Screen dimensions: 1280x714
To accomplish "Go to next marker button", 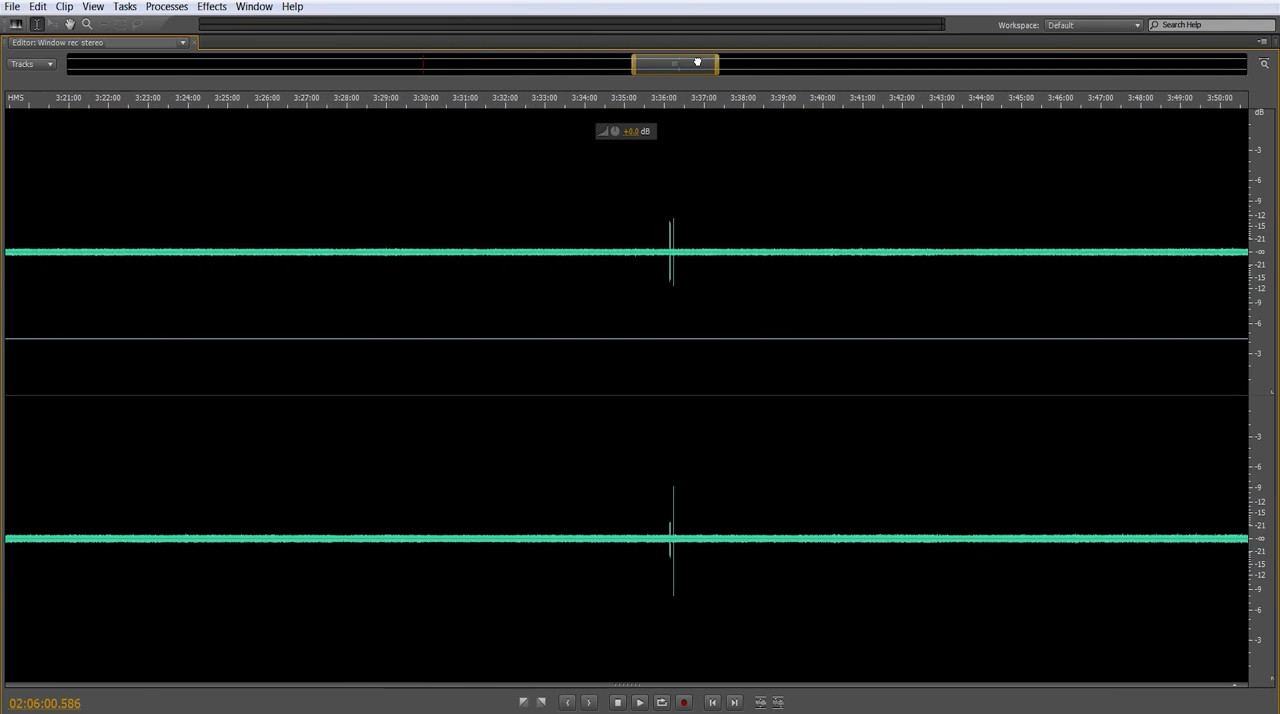I will click(x=734, y=703).
